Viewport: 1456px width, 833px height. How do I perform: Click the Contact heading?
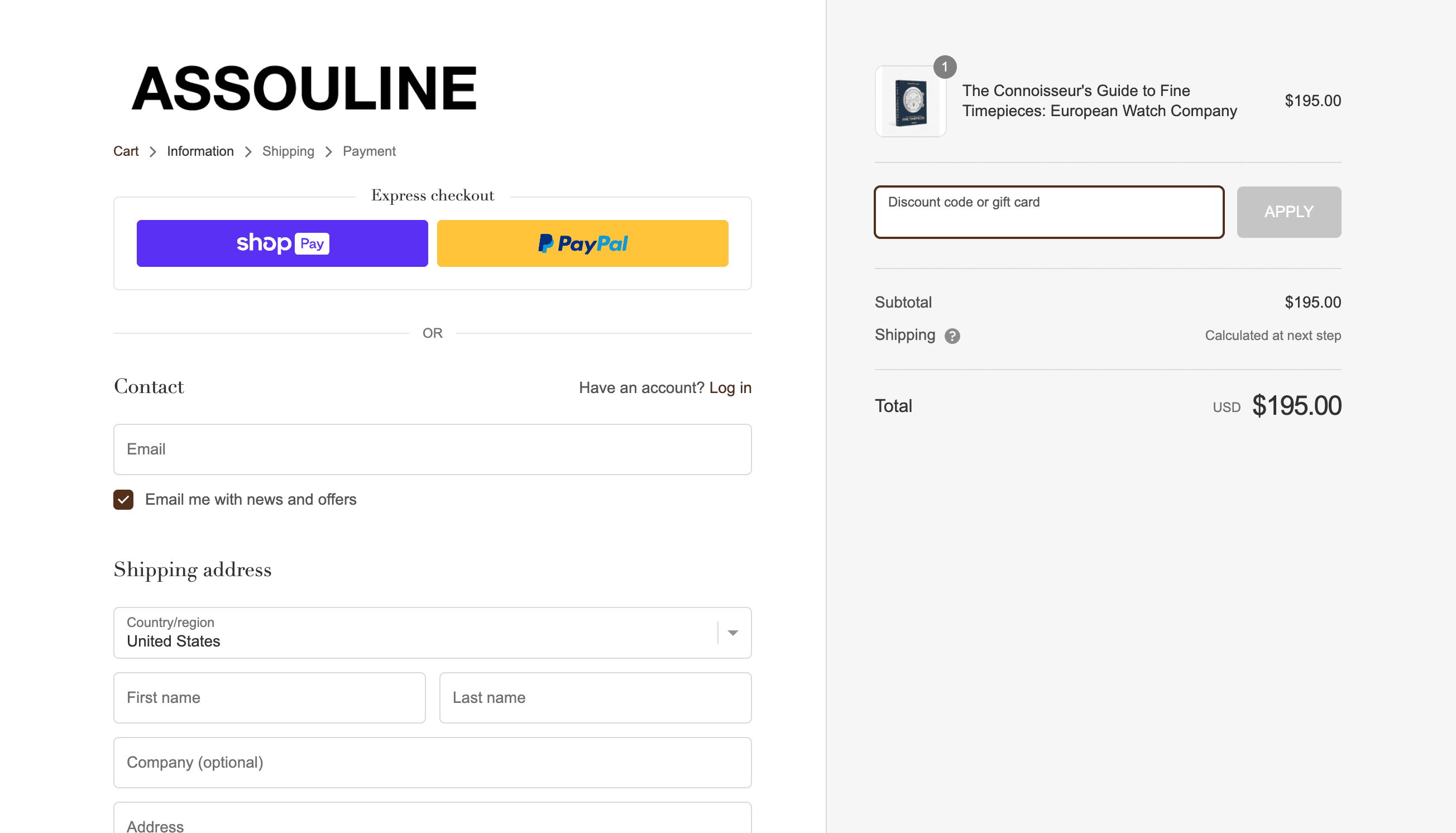pos(149,386)
